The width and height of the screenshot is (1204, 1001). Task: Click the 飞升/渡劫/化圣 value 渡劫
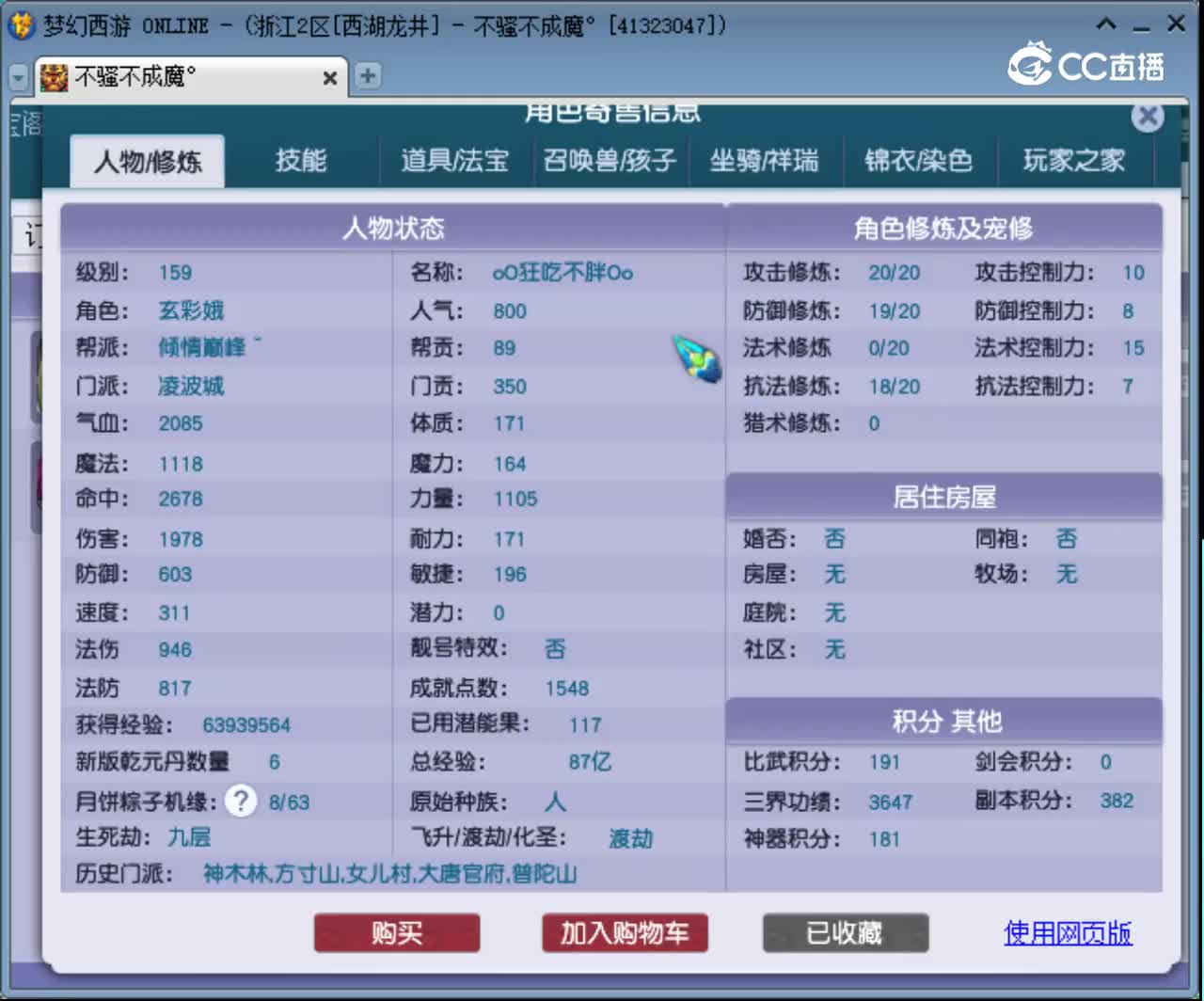630,838
